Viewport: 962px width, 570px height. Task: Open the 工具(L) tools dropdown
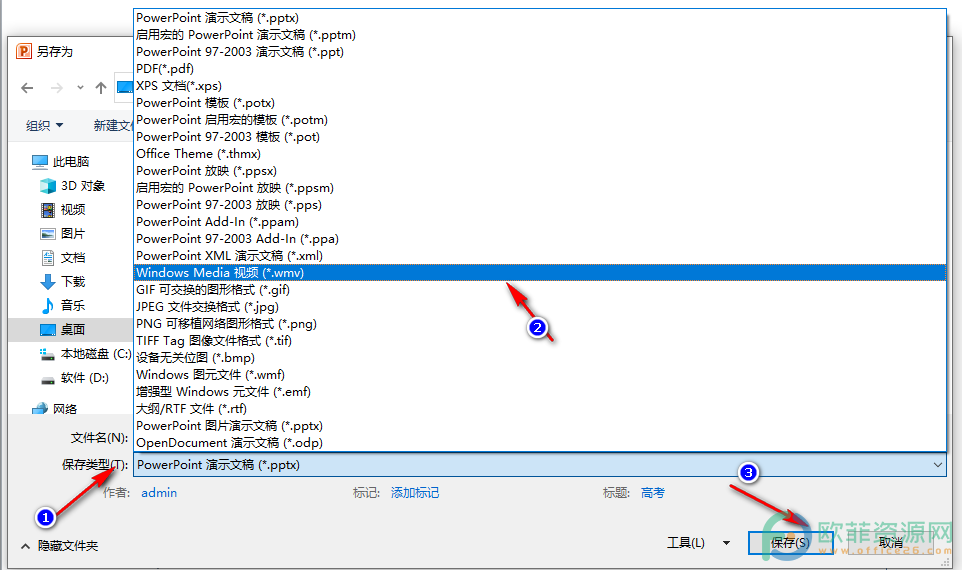point(699,543)
